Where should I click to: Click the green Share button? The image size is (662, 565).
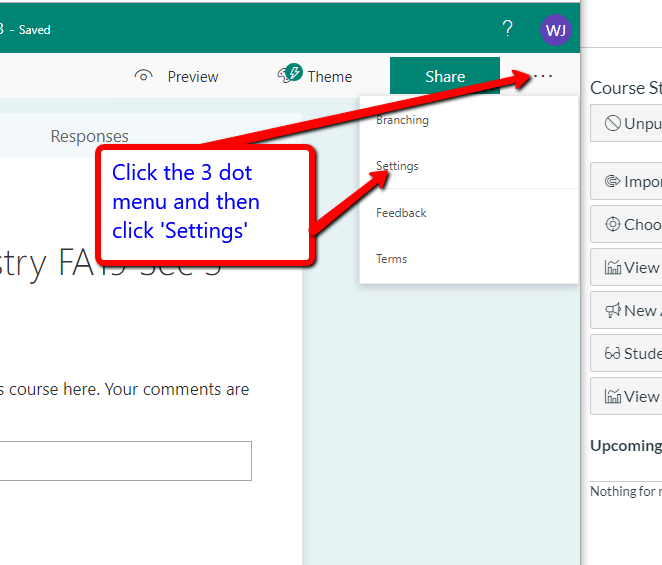coord(444,76)
